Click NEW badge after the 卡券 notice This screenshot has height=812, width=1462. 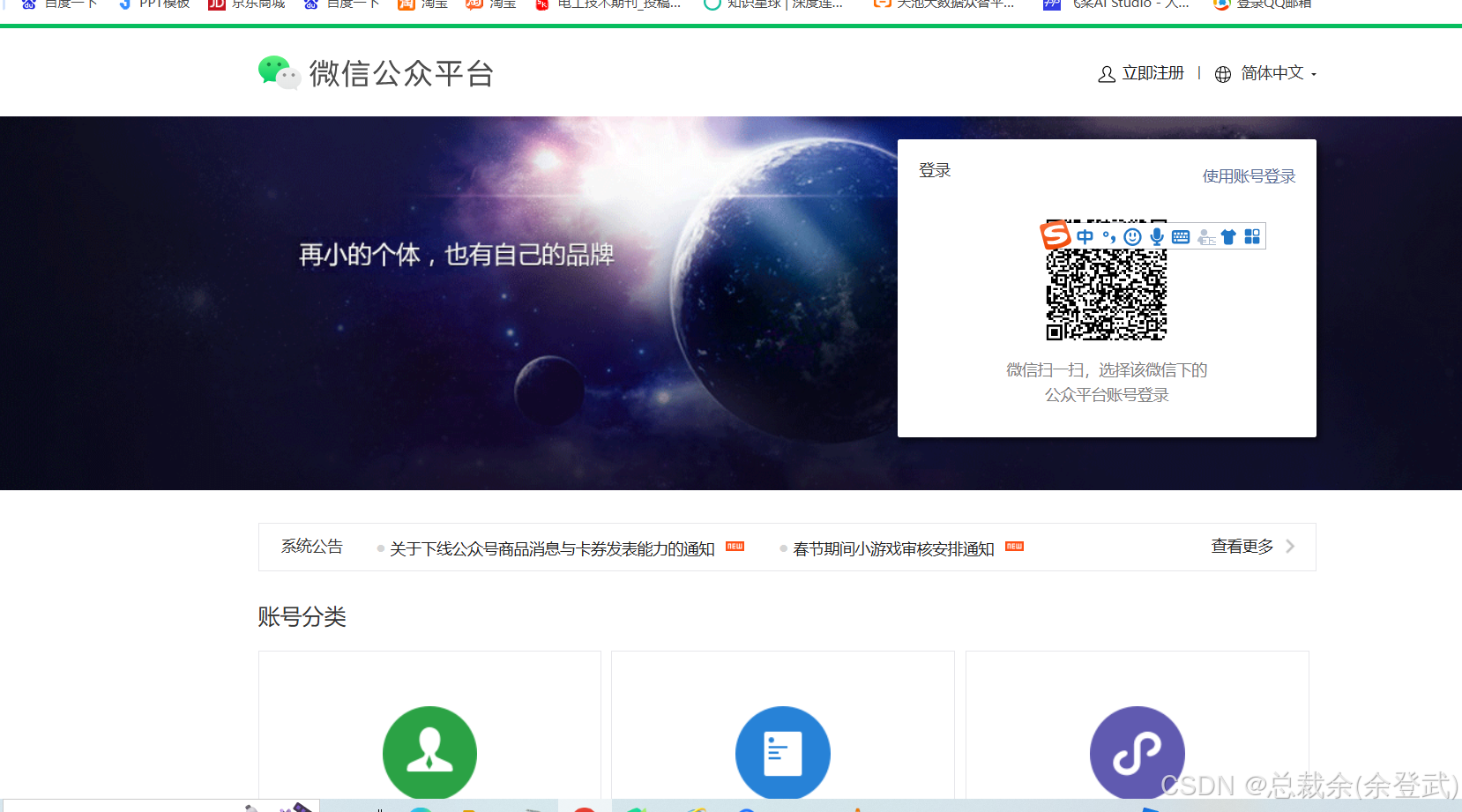(x=735, y=546)
